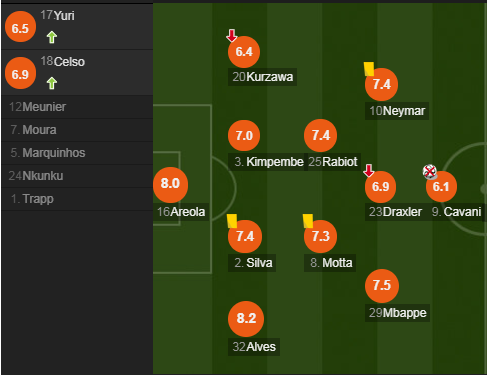Viewport: 487px width, 375px height.
Task: Click Neymar's yellow card icon
Action: [x=369, y=69]
